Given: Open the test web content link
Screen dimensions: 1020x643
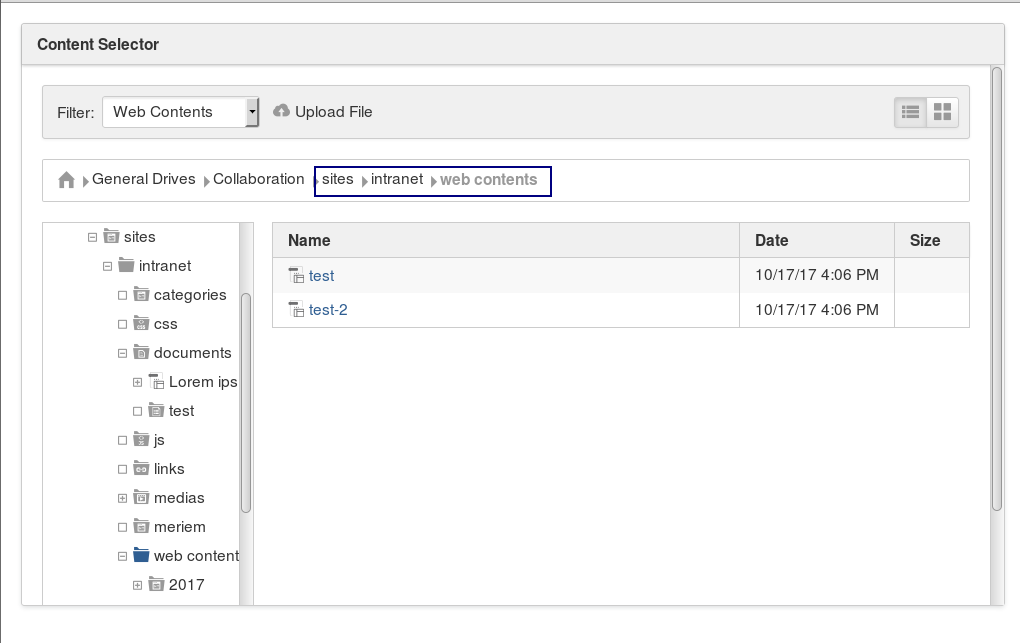Looking at the screenshot, I should pos(321,276).
